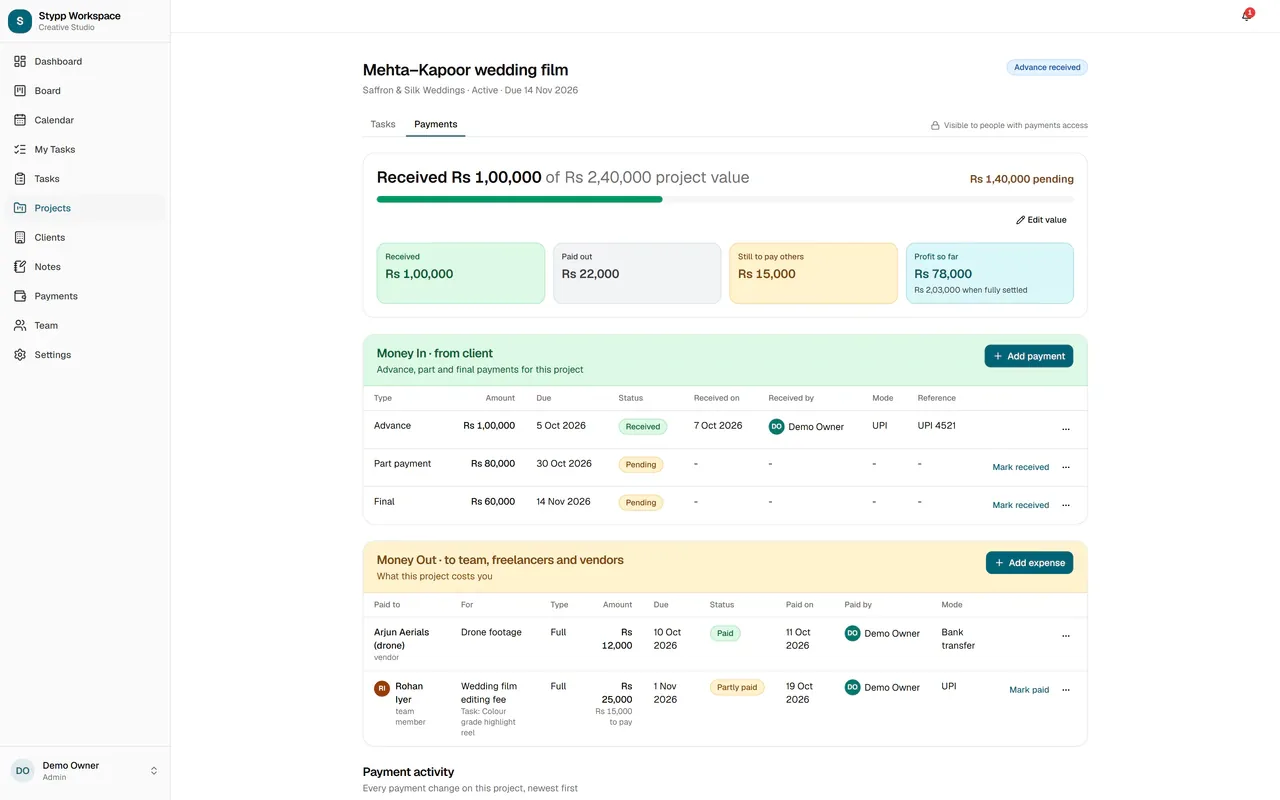The image size is (1280, 800).
Task: Click the Received Rs 1,00,000 card
Action: pyautogui.click(x=461, y=273)
